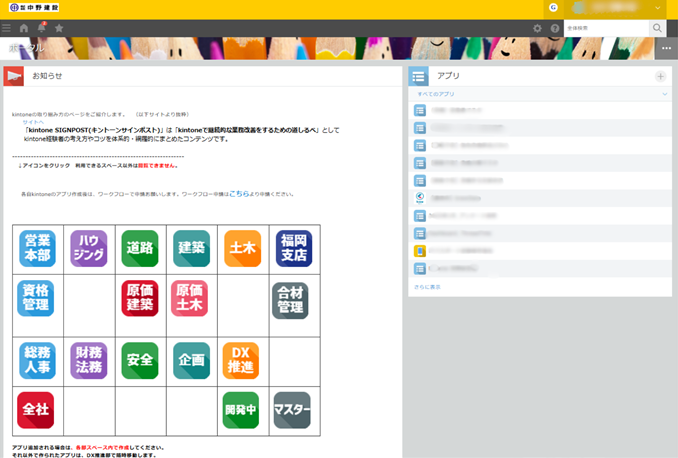Select the 福岡支店 branch icon
This screenshot has width=678, height=458.
(294, 249)
